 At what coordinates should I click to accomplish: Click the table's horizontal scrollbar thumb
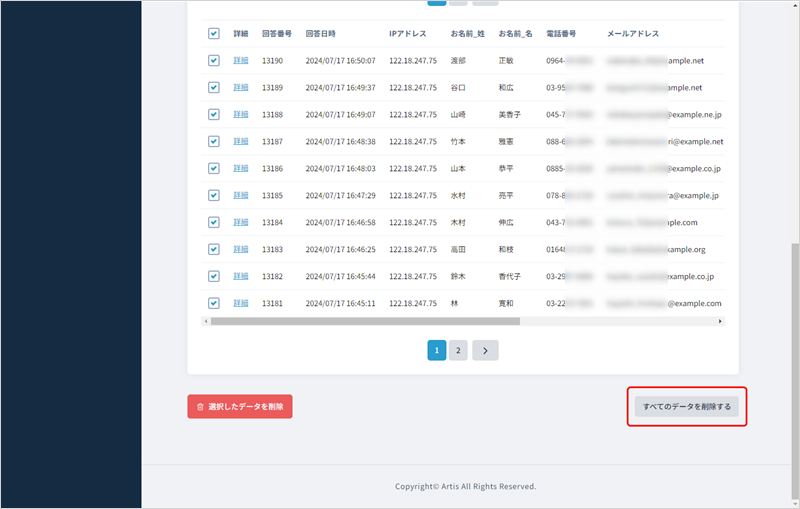(365, 322)
